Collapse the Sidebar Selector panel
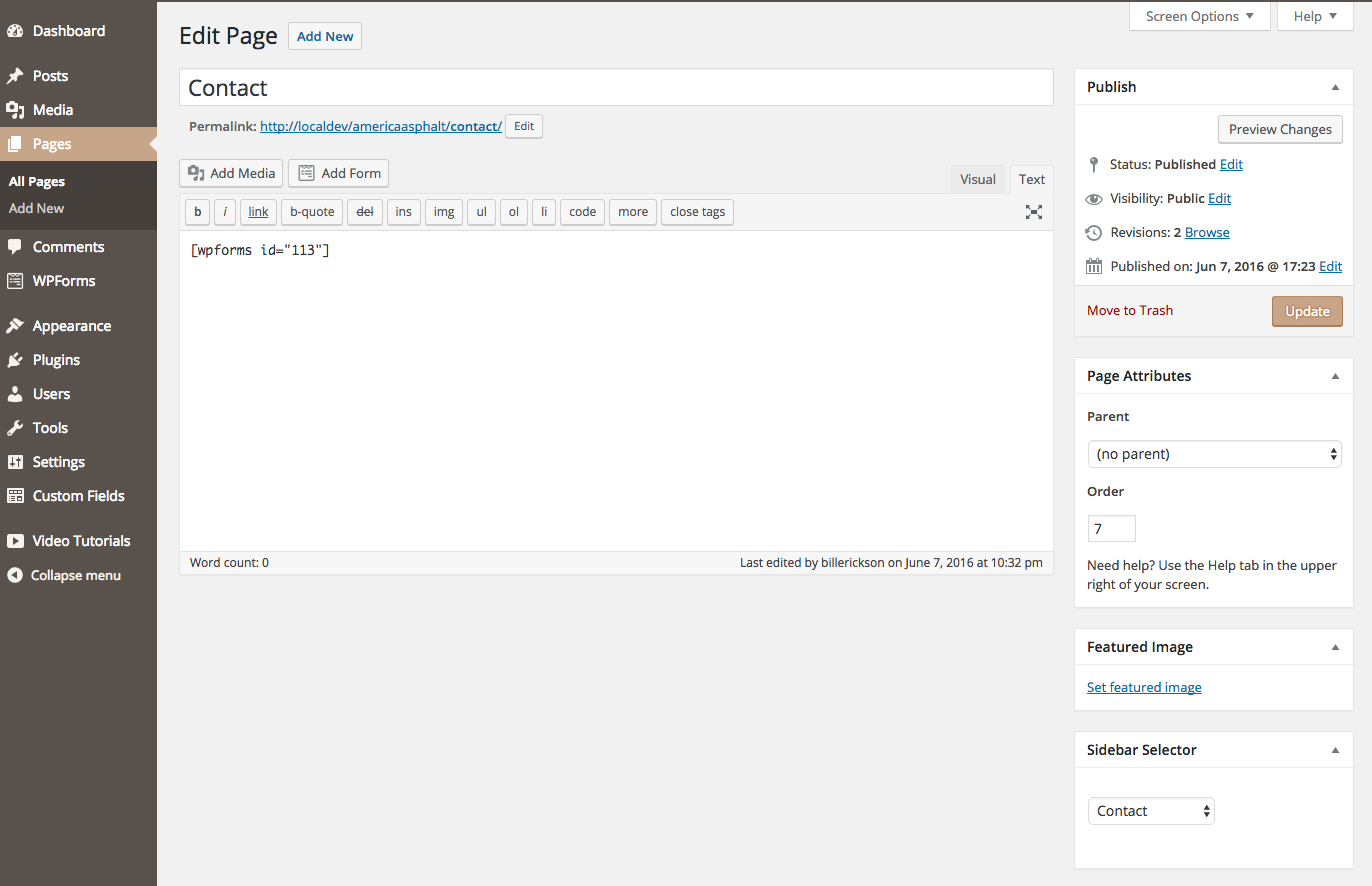 1335,750
